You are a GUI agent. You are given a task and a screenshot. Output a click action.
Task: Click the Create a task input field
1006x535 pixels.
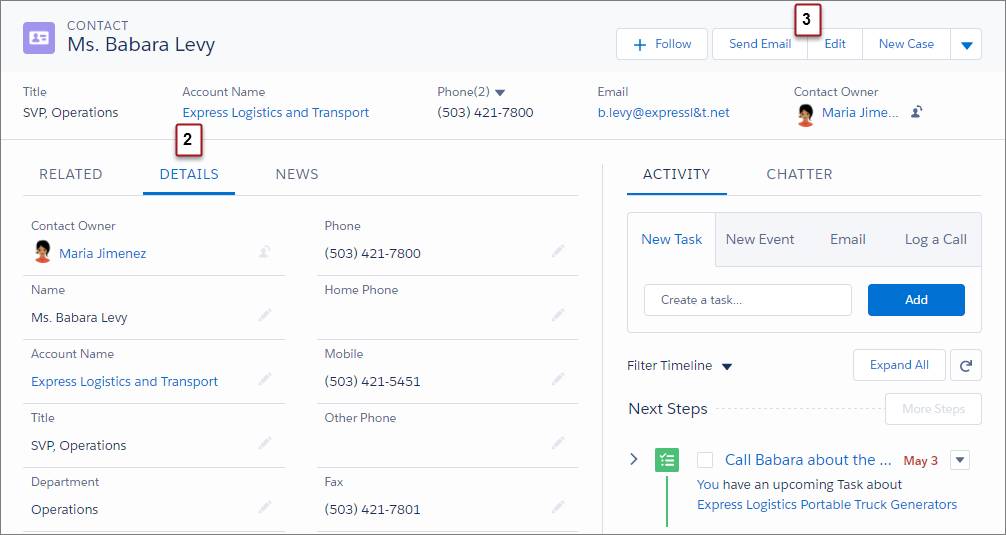point(748,300)
